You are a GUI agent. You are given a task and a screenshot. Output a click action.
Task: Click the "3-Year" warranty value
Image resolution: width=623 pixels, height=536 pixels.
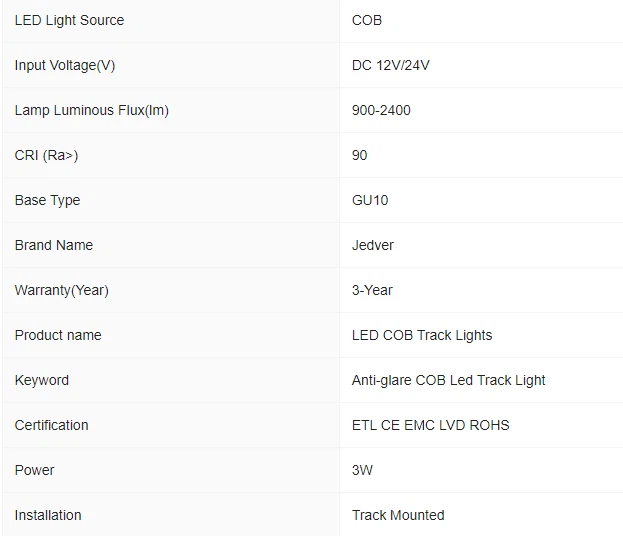point(372,290)
